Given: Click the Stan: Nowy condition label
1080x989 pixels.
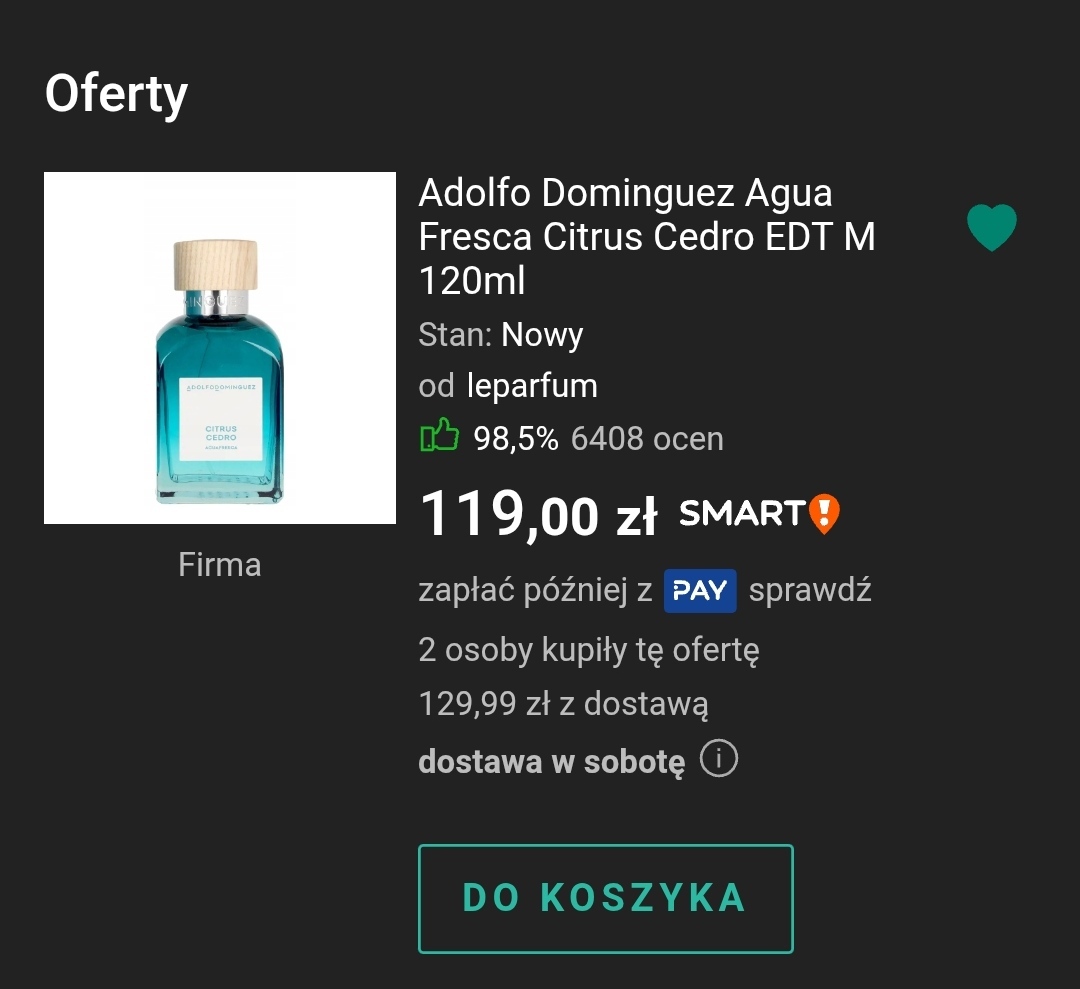Looking at the screenshot, I should (x=500, y=335).
